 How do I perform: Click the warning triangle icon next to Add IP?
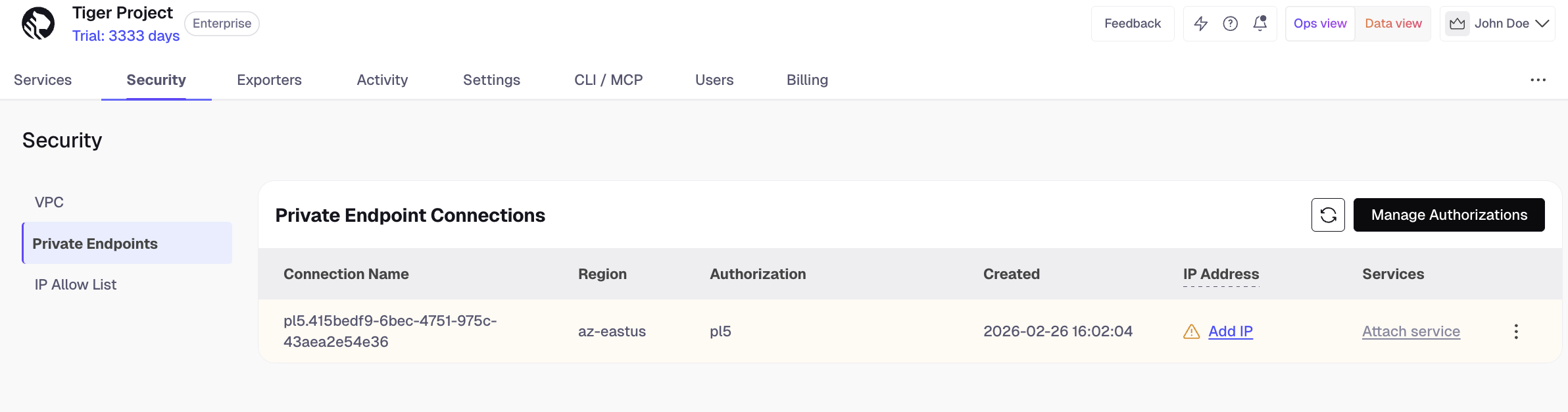coord(1192,331)
